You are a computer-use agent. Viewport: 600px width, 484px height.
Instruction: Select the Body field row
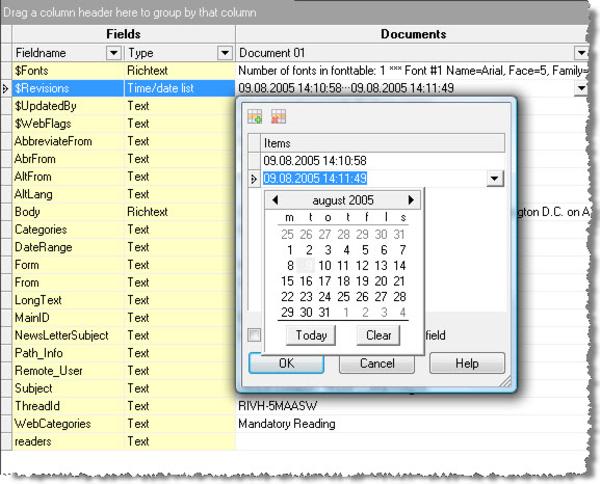click(x=67, y=212)
